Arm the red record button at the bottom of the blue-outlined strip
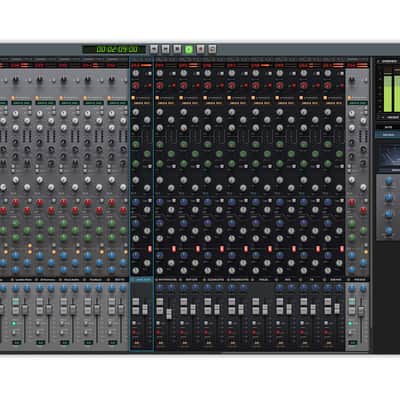 [134, 332]
